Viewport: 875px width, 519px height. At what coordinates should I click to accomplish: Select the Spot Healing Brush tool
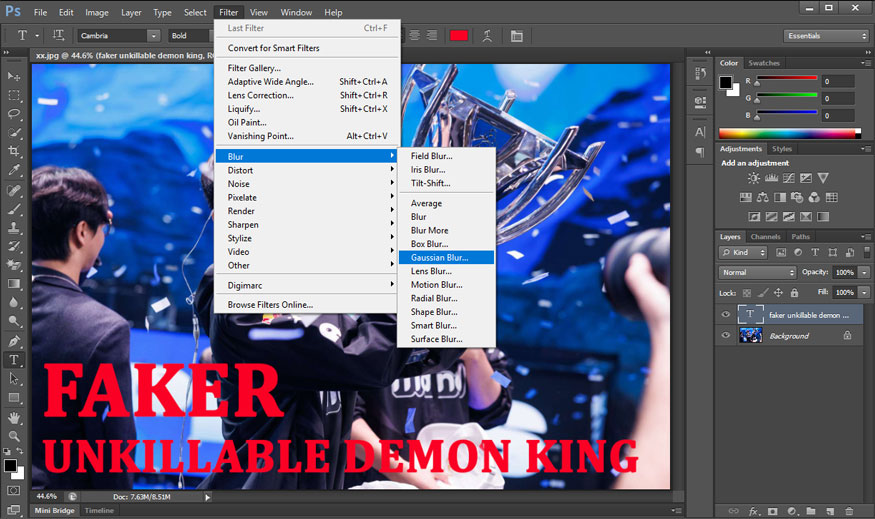coord(14,190)
